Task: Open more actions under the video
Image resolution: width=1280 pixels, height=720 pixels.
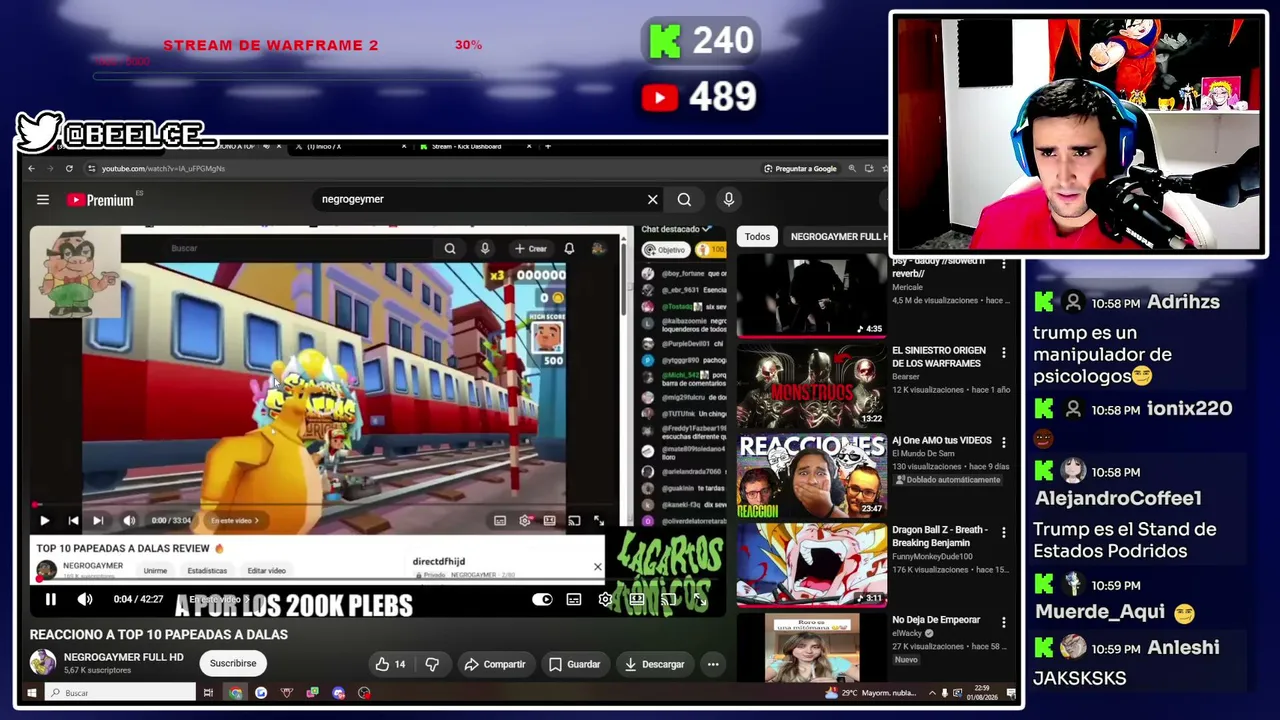Action: tap(713, 664)
